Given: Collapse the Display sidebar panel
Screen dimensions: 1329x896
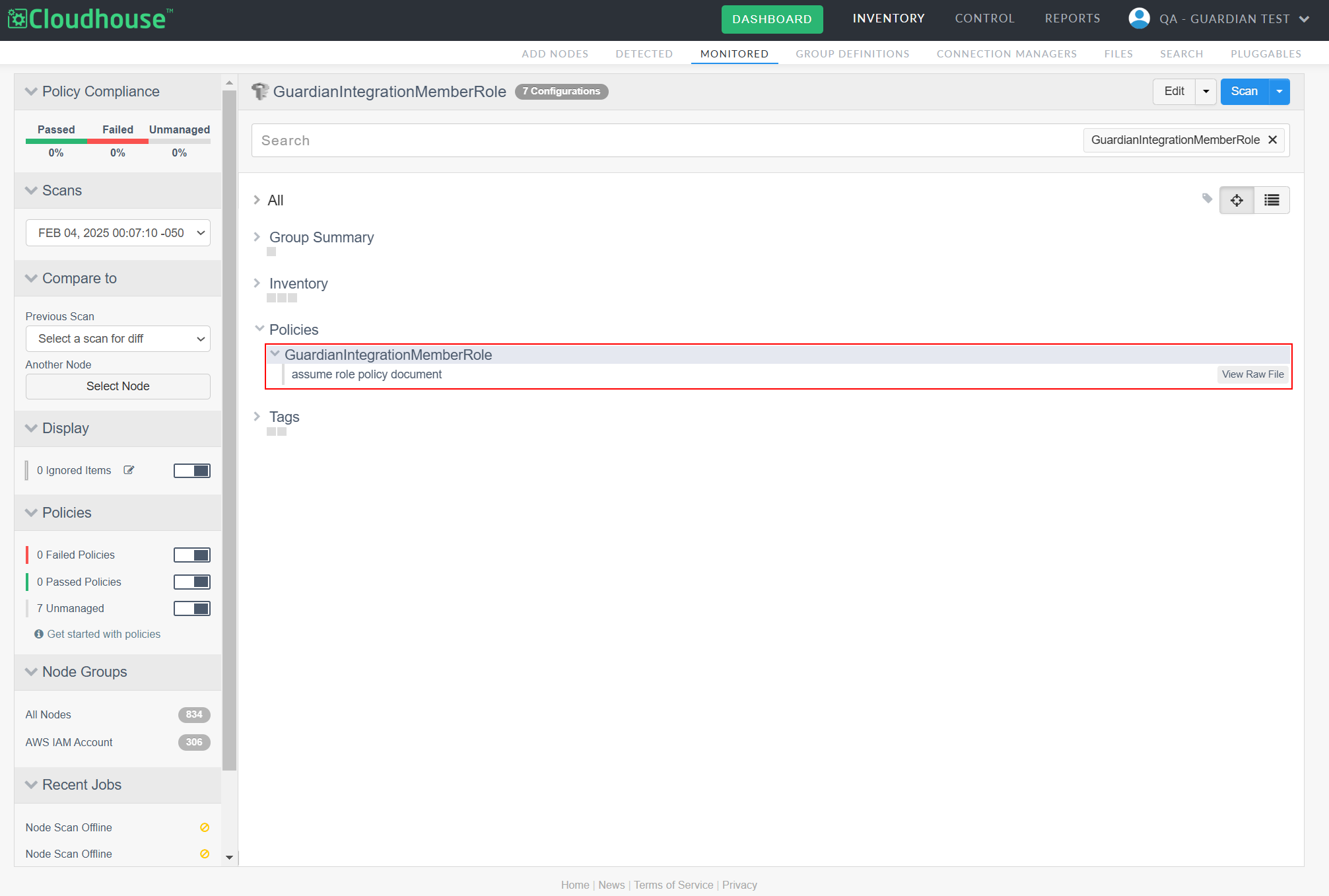Looking at the screenshot, I should tap(31, 428).
